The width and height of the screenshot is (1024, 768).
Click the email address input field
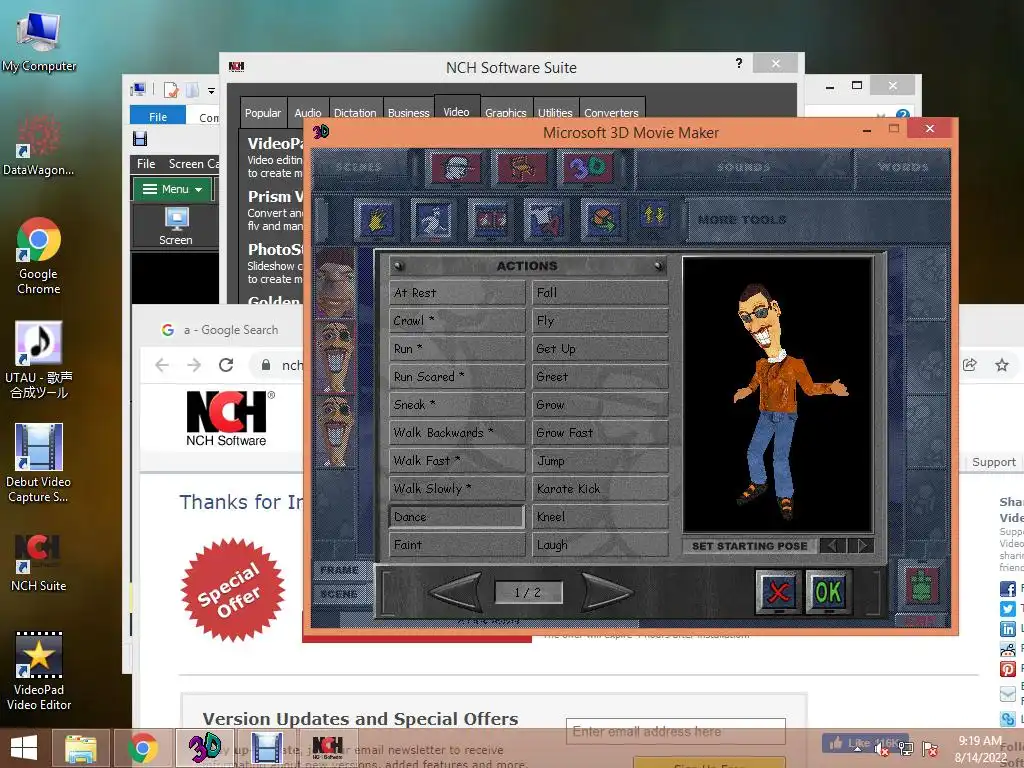pyautogui.click(x=675, y=731)
